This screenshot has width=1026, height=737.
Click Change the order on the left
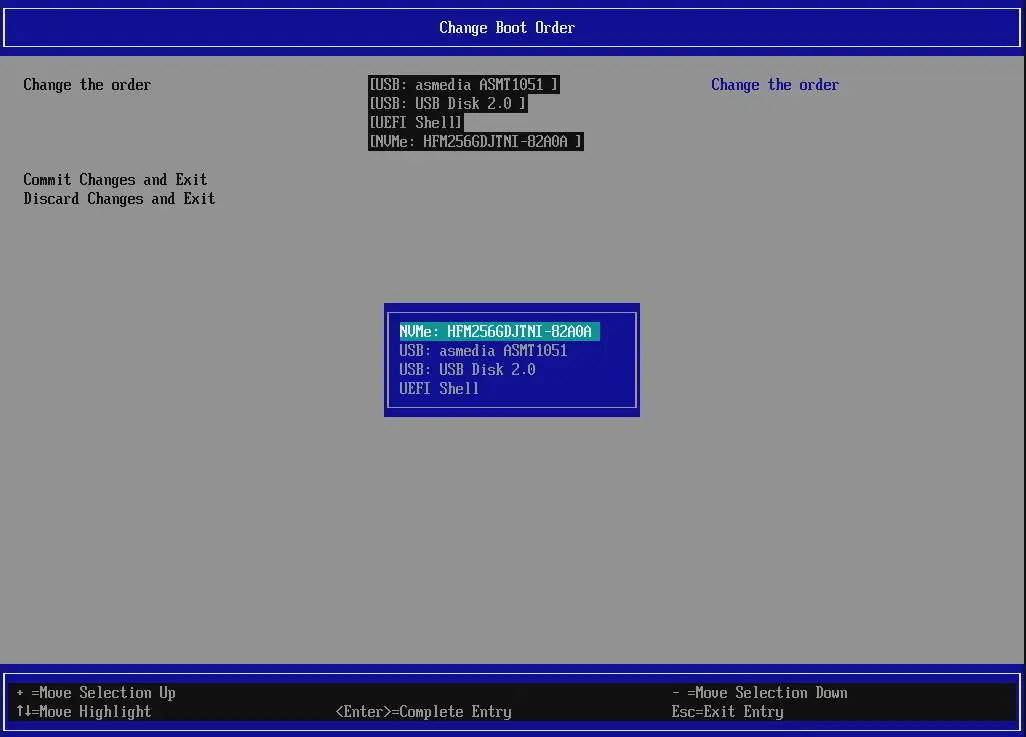[x=87, y=85]
